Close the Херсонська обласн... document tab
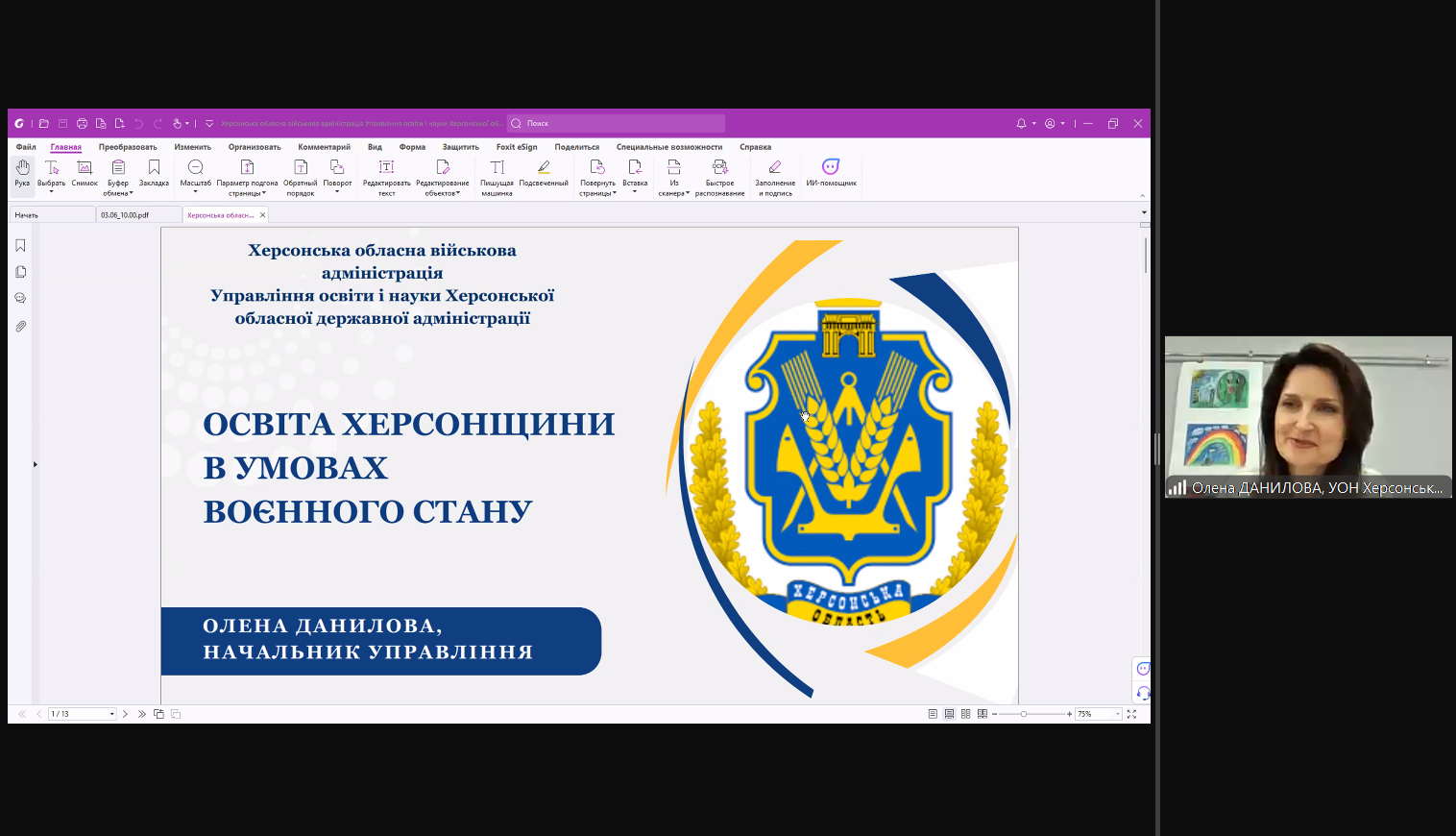 tap(262, 215)
